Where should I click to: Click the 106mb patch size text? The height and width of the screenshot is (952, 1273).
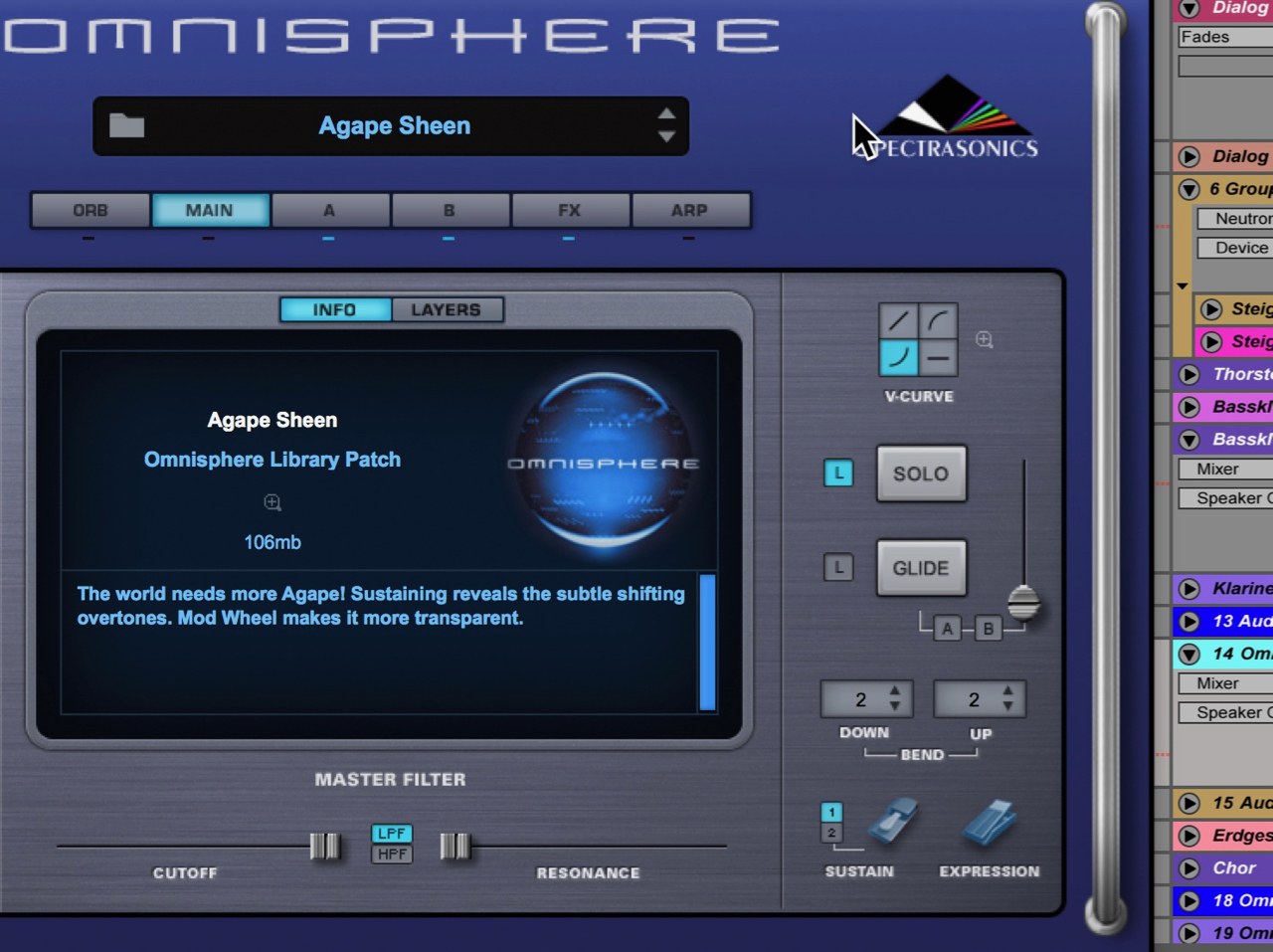273,542
